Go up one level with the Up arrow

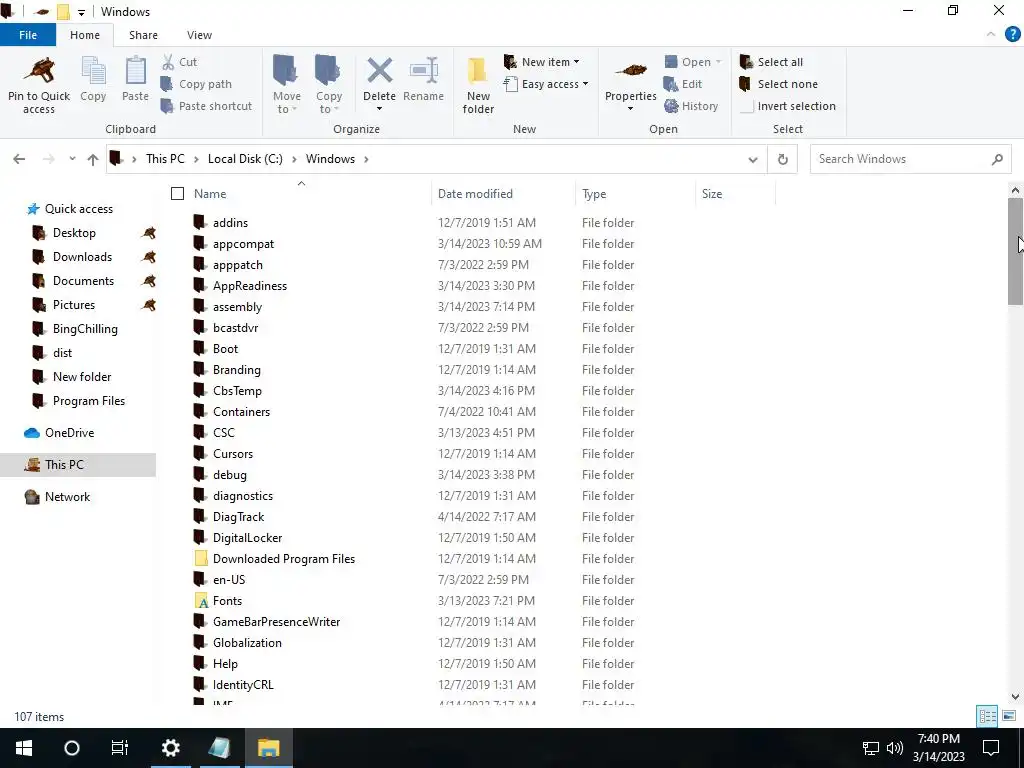(93, 159)
